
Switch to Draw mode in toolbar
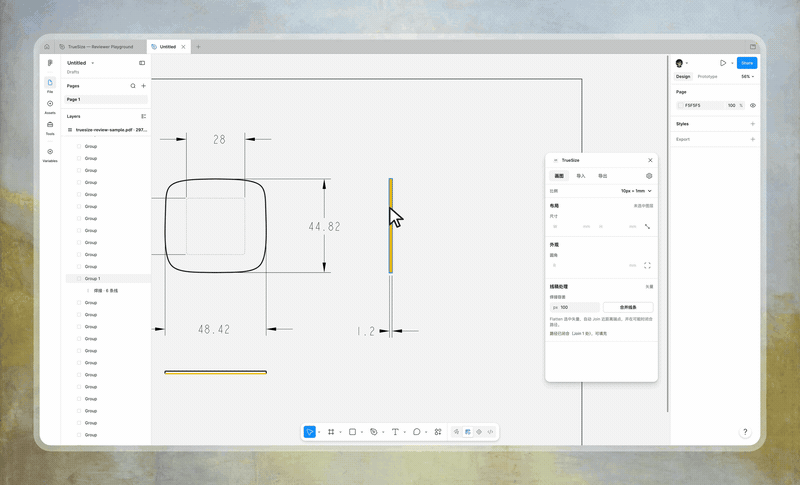pyautogui.click(x=457, y=432)
